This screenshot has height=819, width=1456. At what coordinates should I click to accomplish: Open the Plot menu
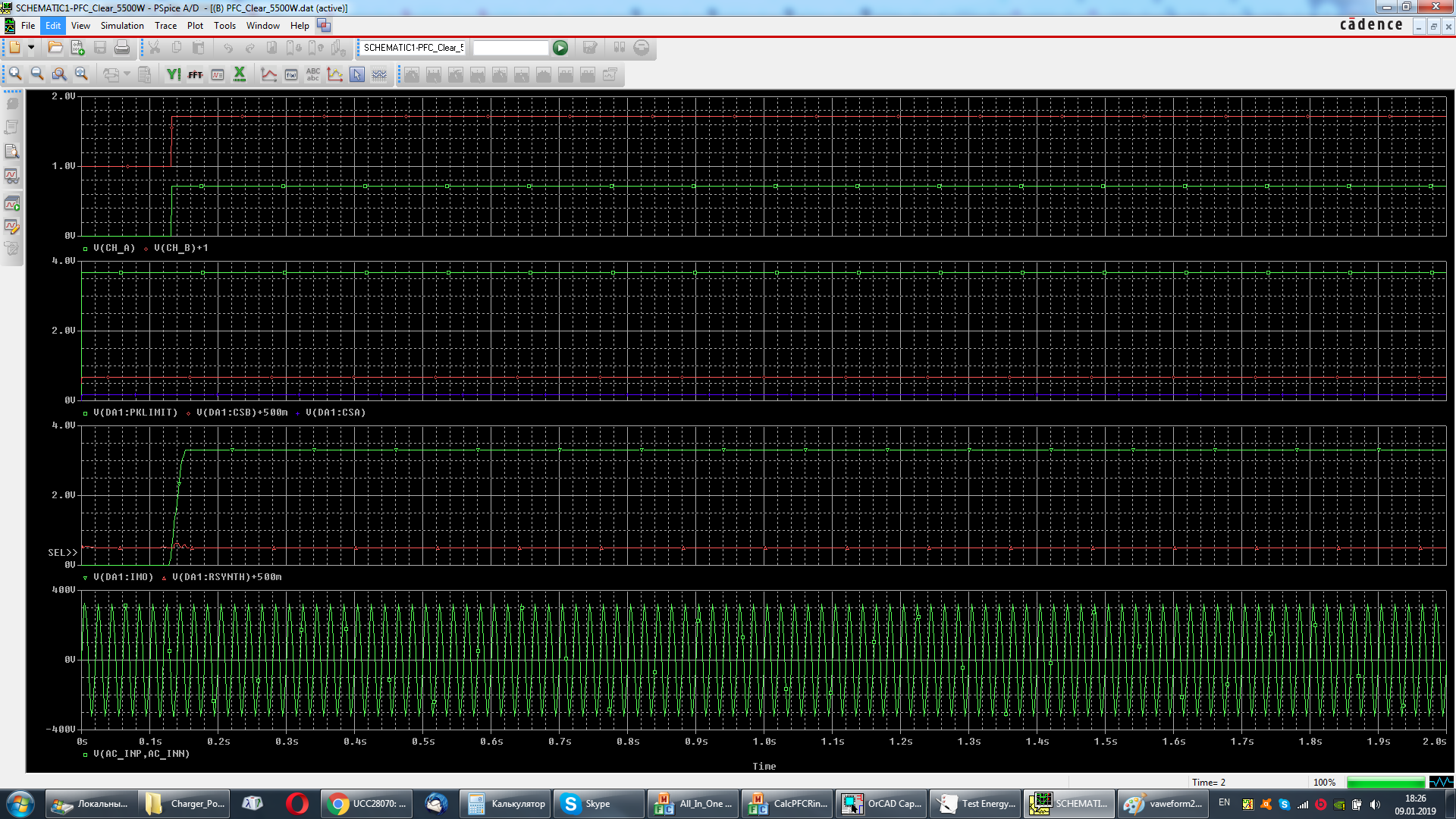195,26
